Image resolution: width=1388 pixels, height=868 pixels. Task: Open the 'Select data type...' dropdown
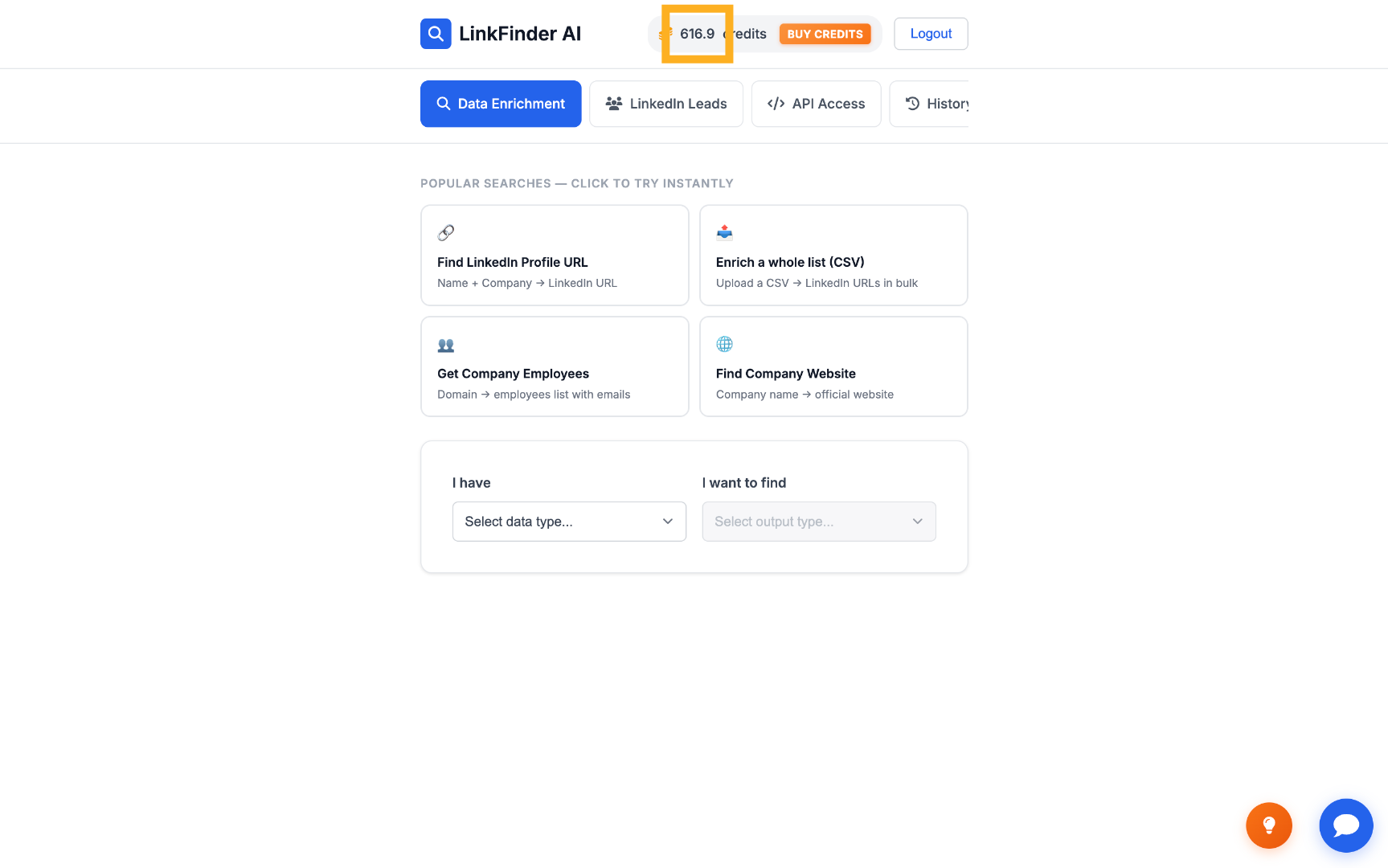(569, 522)
